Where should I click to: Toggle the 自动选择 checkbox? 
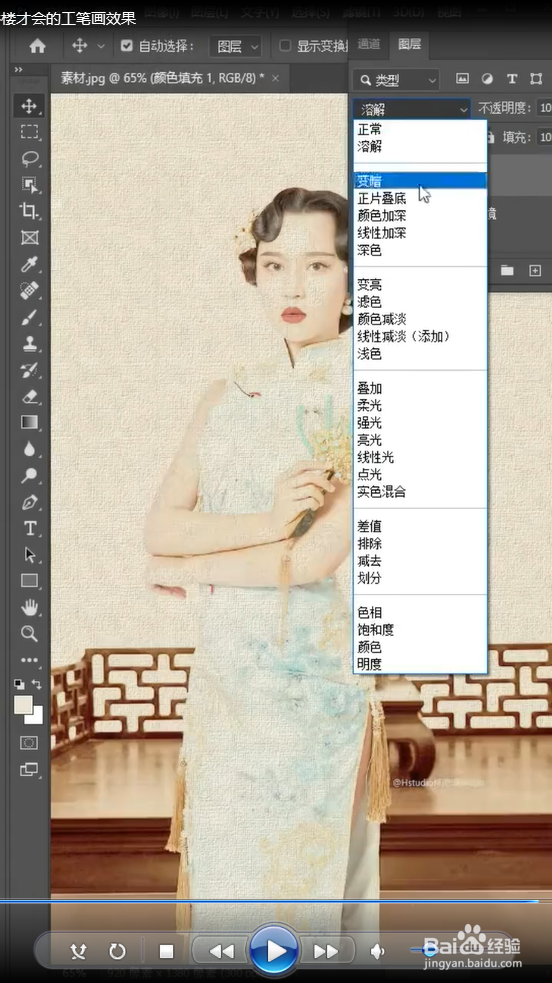tap(127, 46)
